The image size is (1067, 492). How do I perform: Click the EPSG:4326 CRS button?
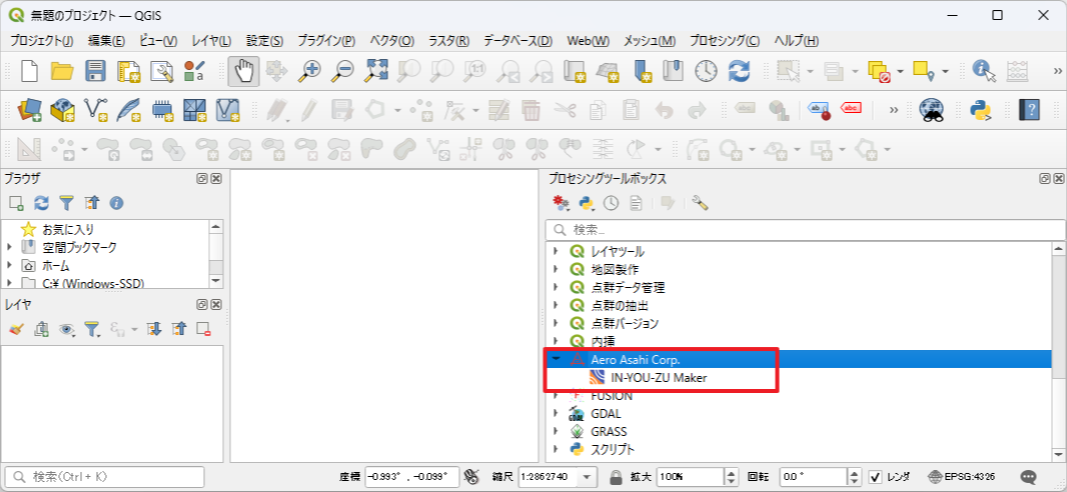tap(964, 477)
